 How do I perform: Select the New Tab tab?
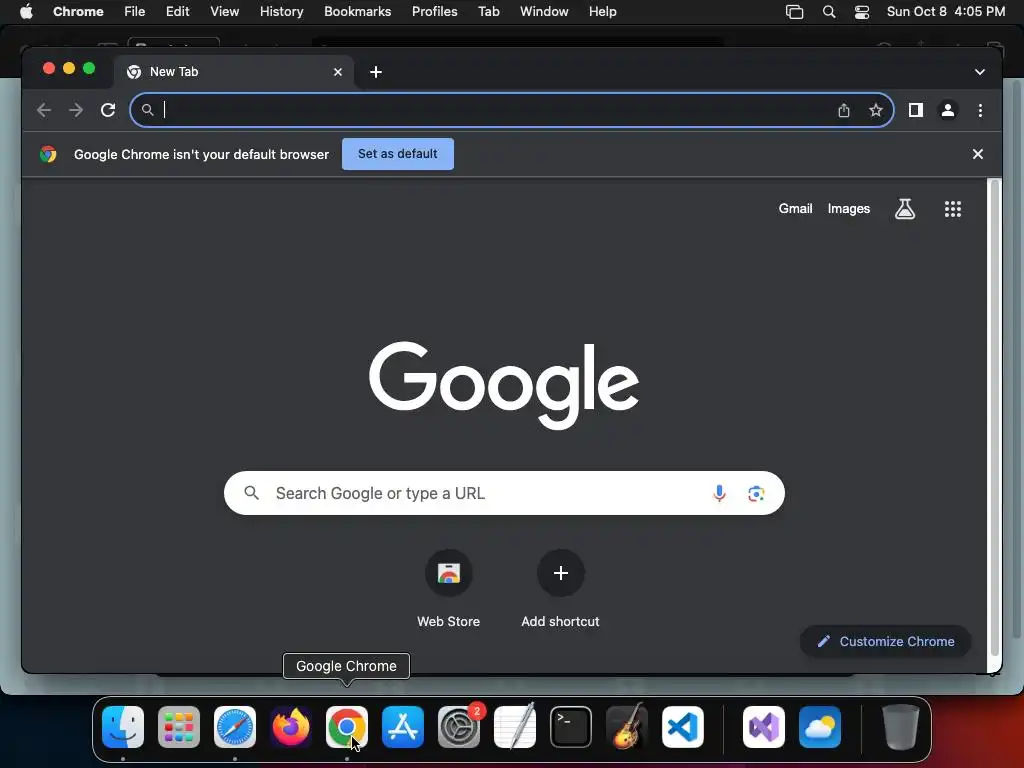pos(235,72)
